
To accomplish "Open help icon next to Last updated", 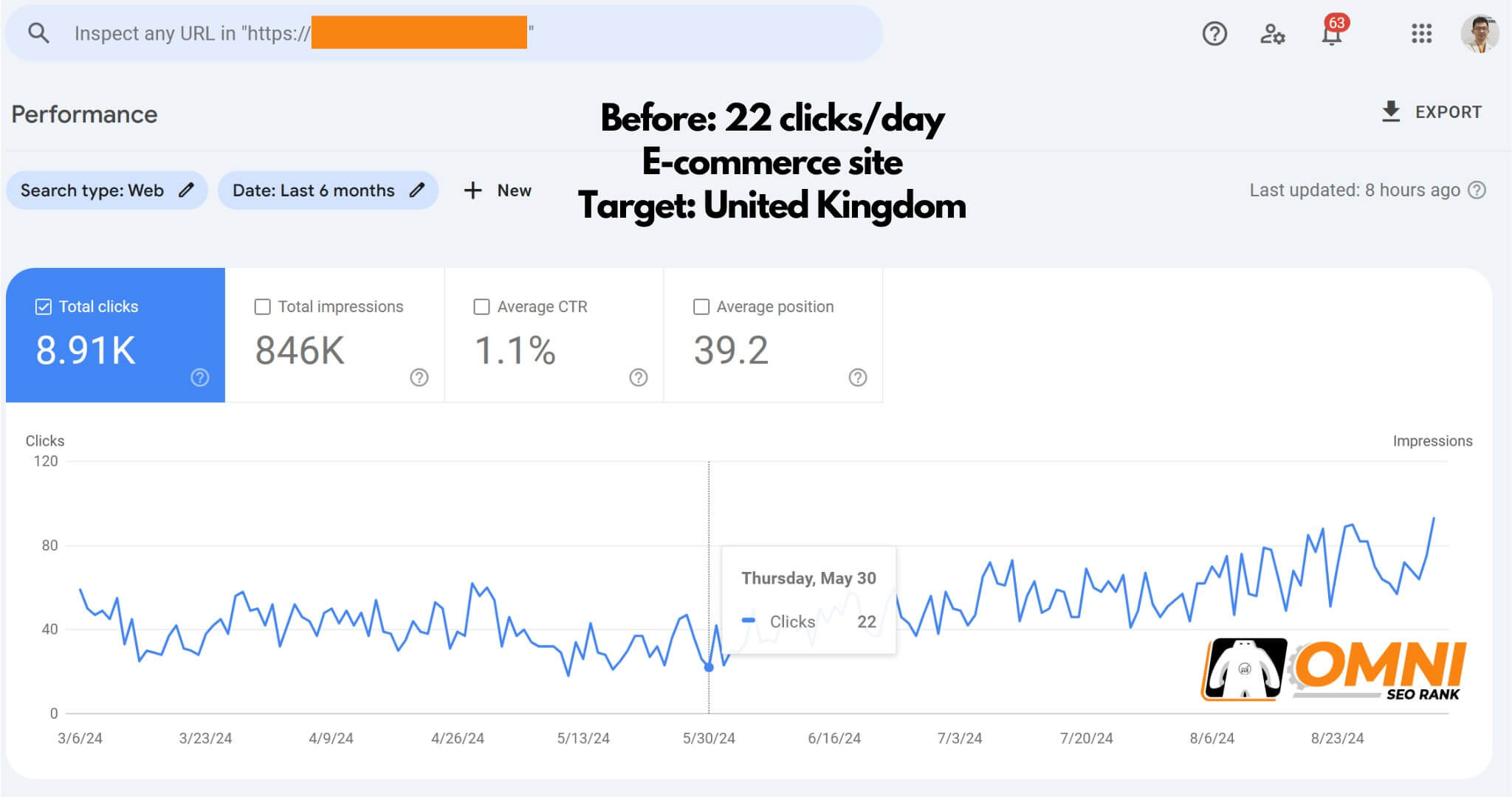I will click(1477, 190).
